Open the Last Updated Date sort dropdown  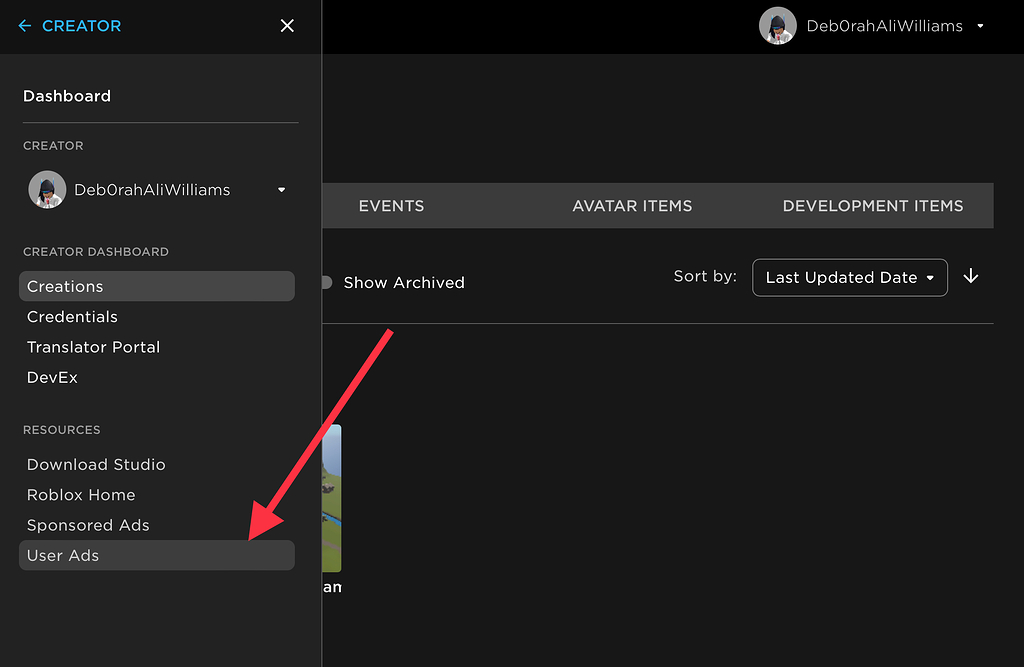[849, 277]
